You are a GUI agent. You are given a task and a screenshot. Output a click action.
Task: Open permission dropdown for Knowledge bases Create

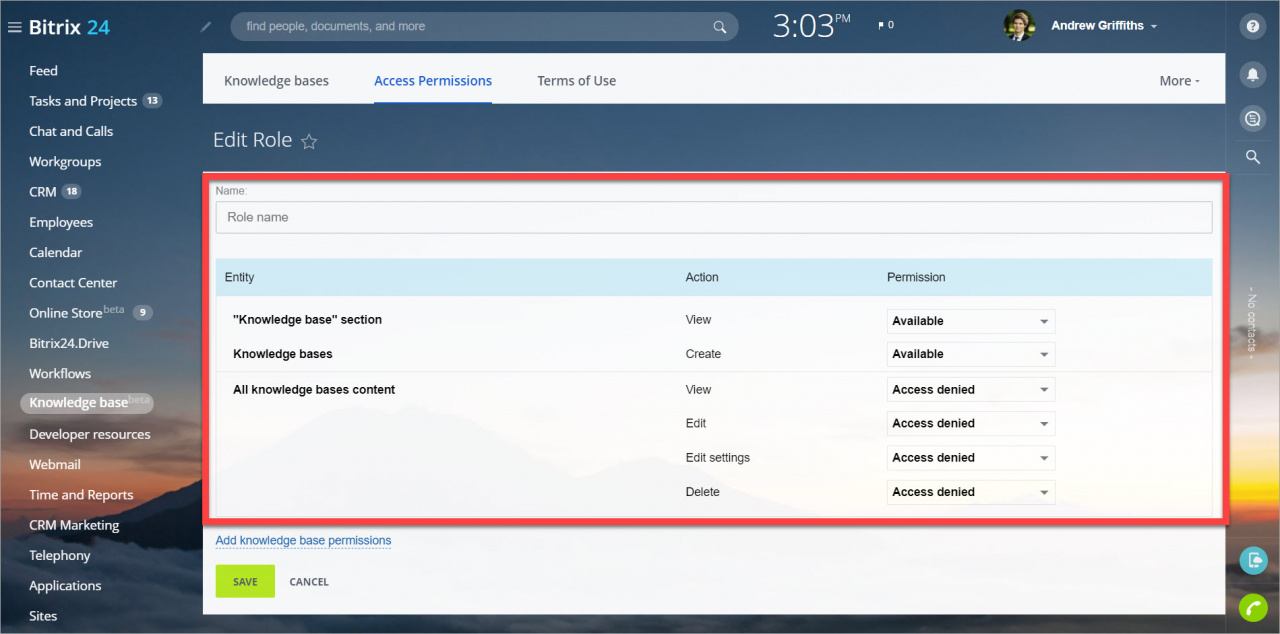tap(971, 354)
